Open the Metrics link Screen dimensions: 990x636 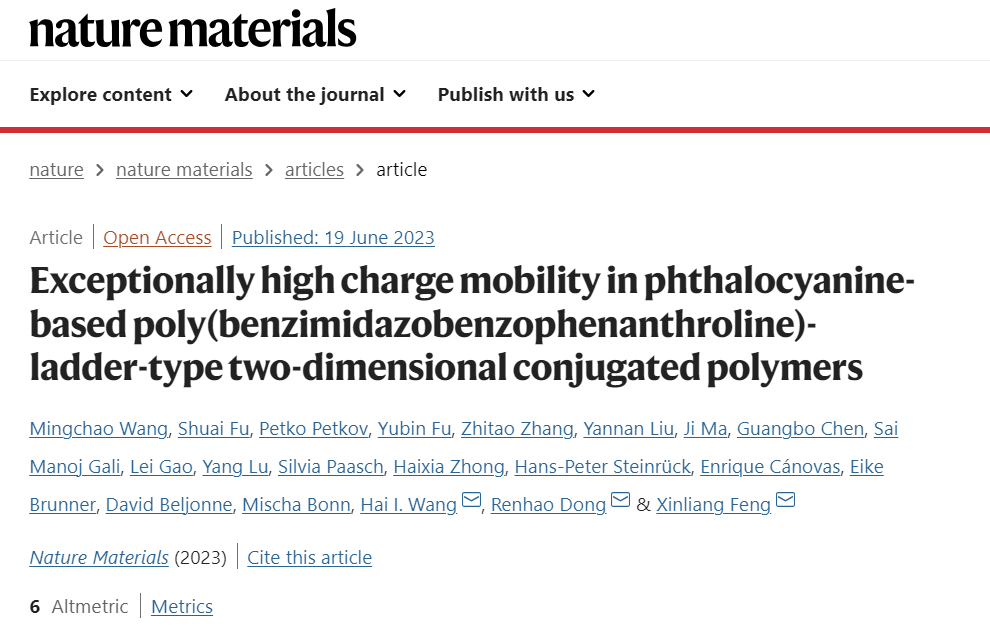coord(182,606)
